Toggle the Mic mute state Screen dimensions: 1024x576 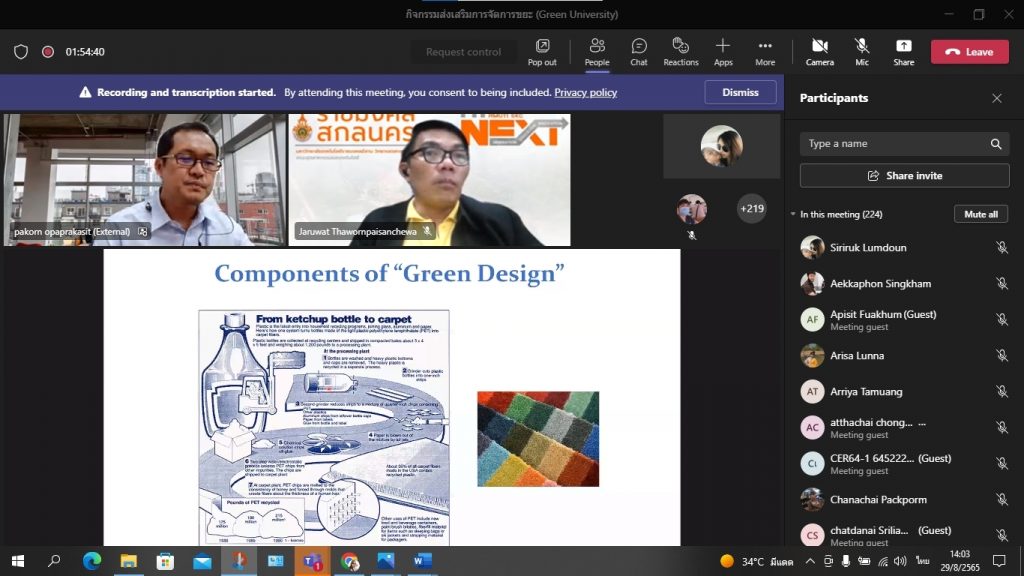(861, 52)
